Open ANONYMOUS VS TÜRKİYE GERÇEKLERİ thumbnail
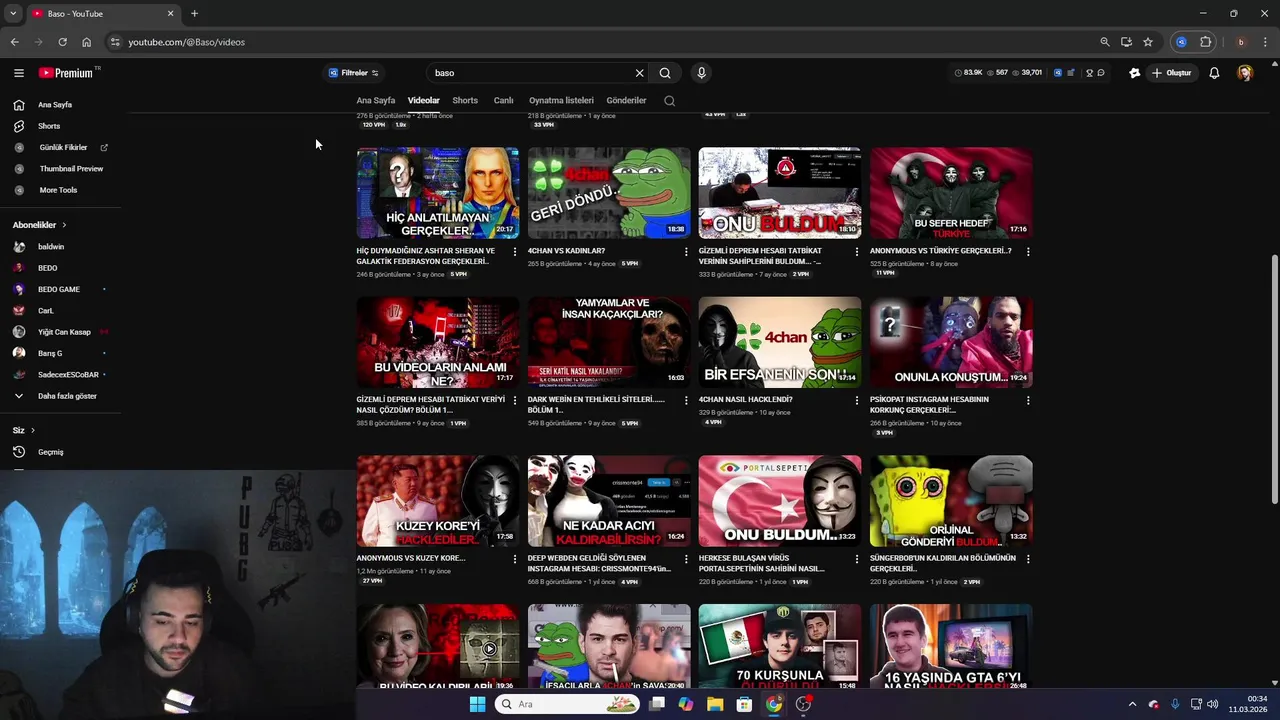The image size is (1280, 720). [951, 193]
